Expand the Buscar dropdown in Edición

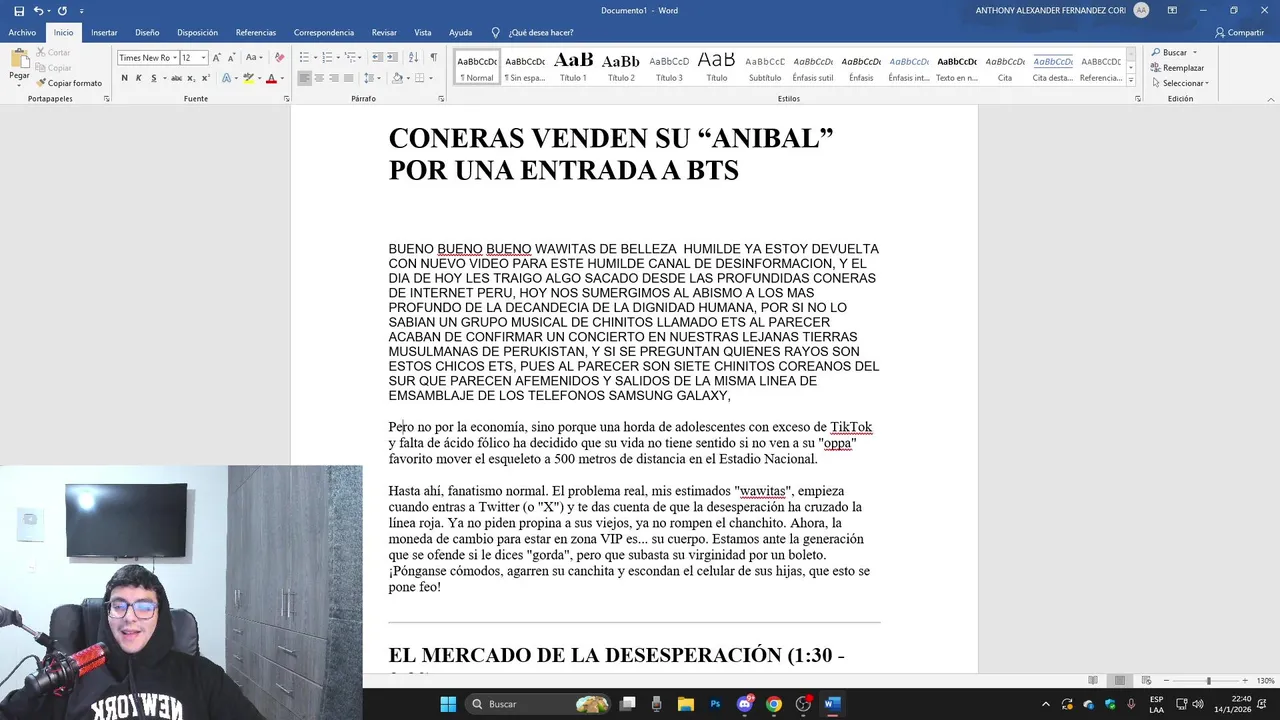(1194, 52)
